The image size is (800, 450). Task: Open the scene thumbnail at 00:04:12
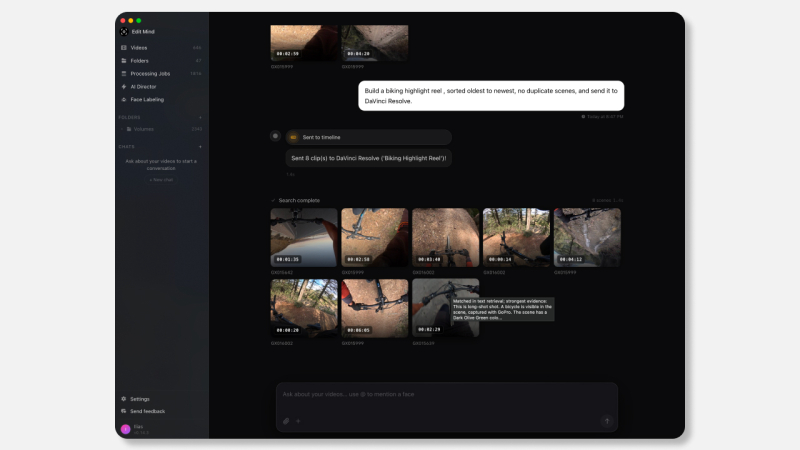click(587, 237)
